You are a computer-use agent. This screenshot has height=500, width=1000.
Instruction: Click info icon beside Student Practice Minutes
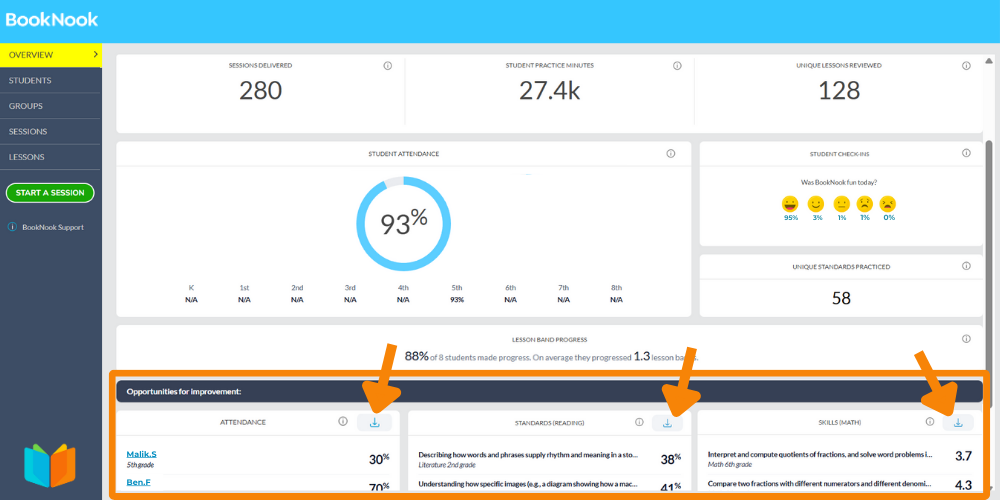677,66
